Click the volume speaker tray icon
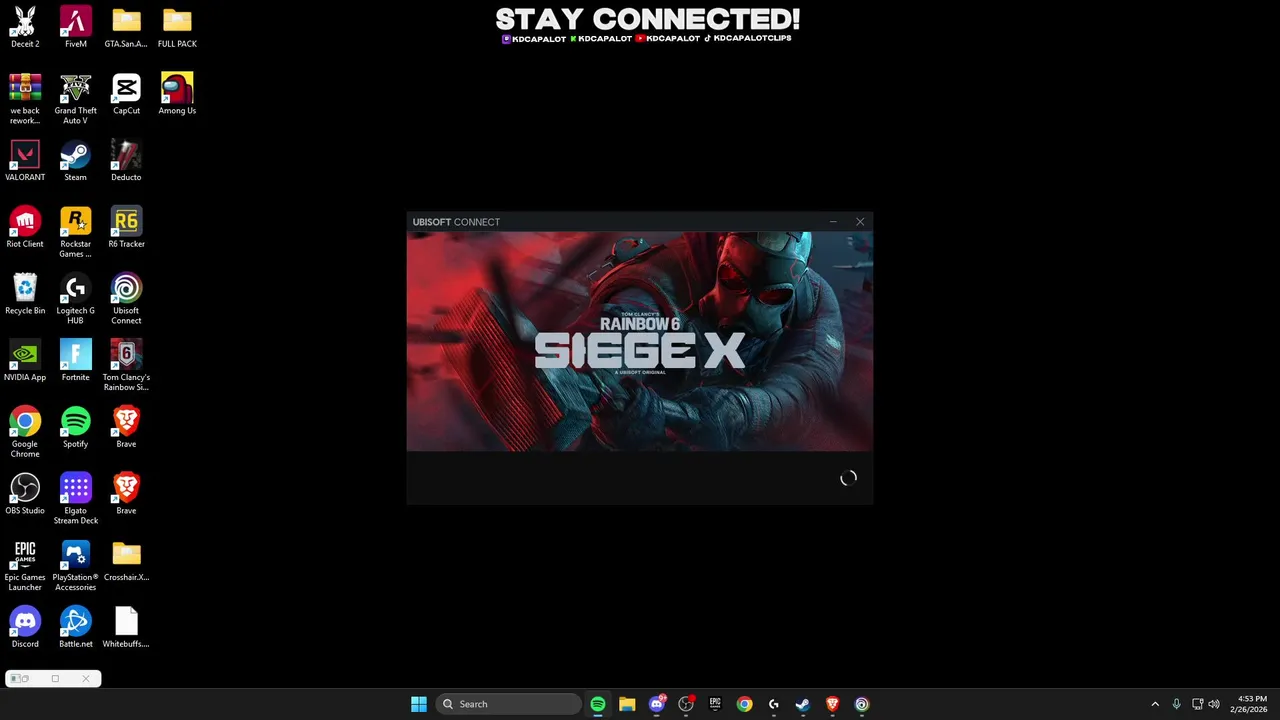Viewport: 1280px width, 720px height. click(1214, 704)
